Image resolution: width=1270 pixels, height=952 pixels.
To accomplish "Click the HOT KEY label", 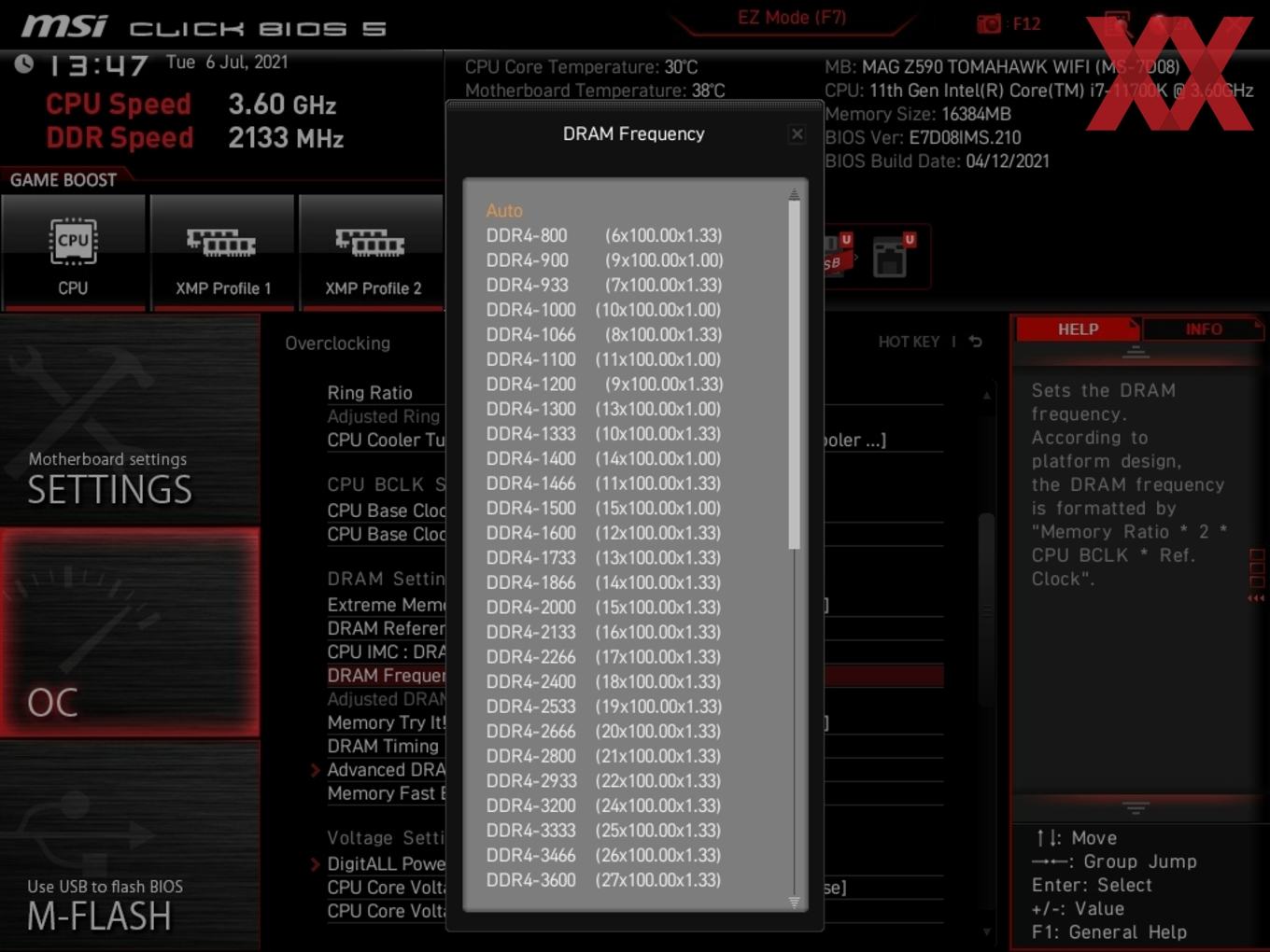I will coord(909,342).
